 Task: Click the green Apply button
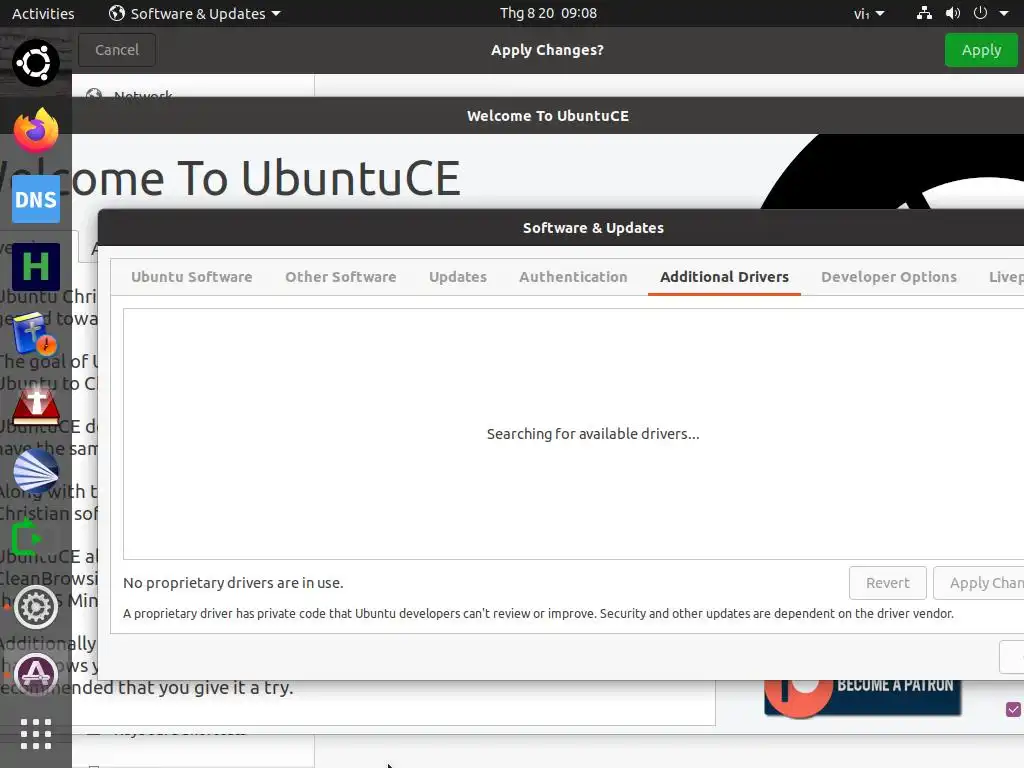pos(981,50)
